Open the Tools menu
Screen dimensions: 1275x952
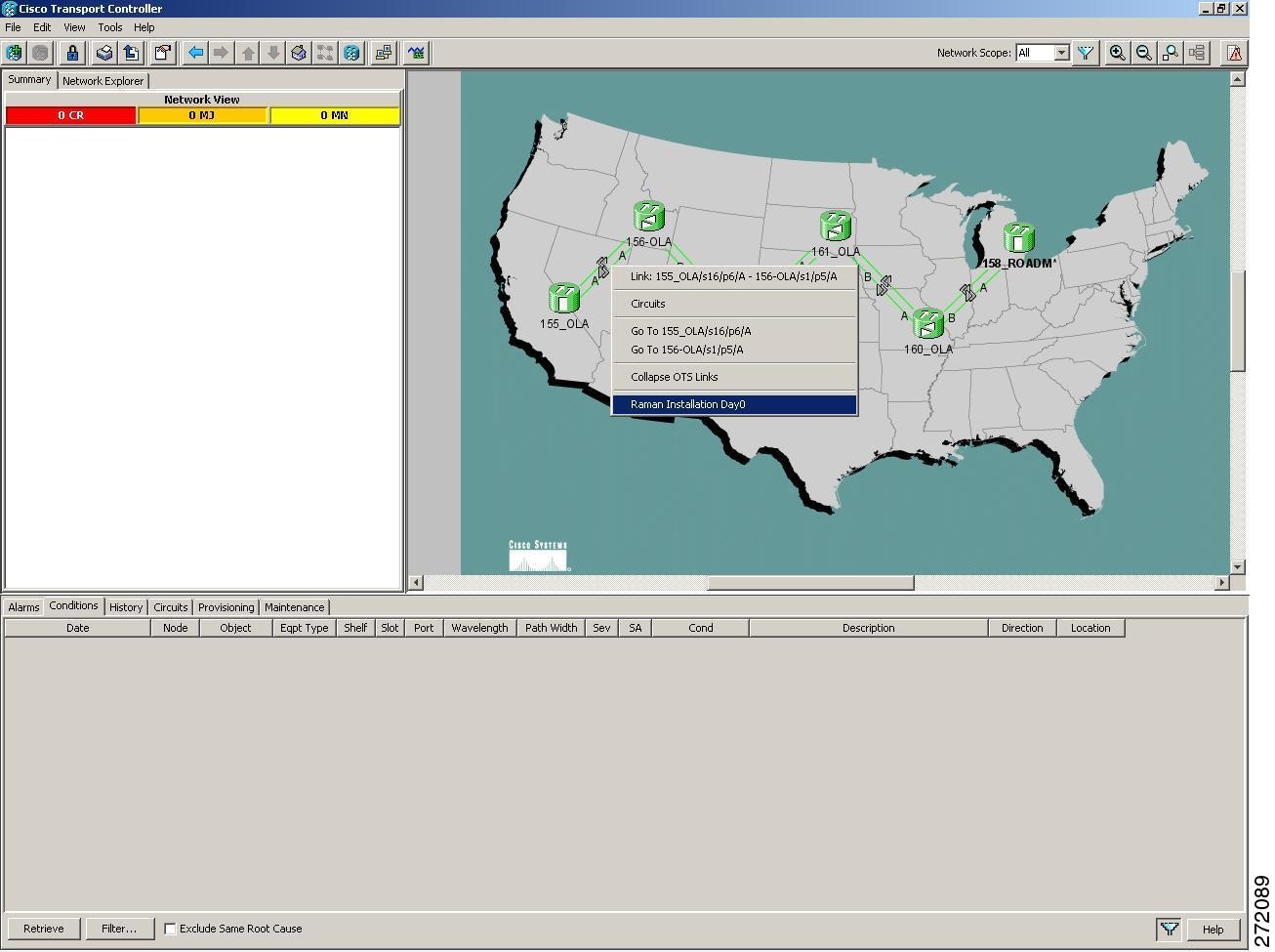coord(109,27)
